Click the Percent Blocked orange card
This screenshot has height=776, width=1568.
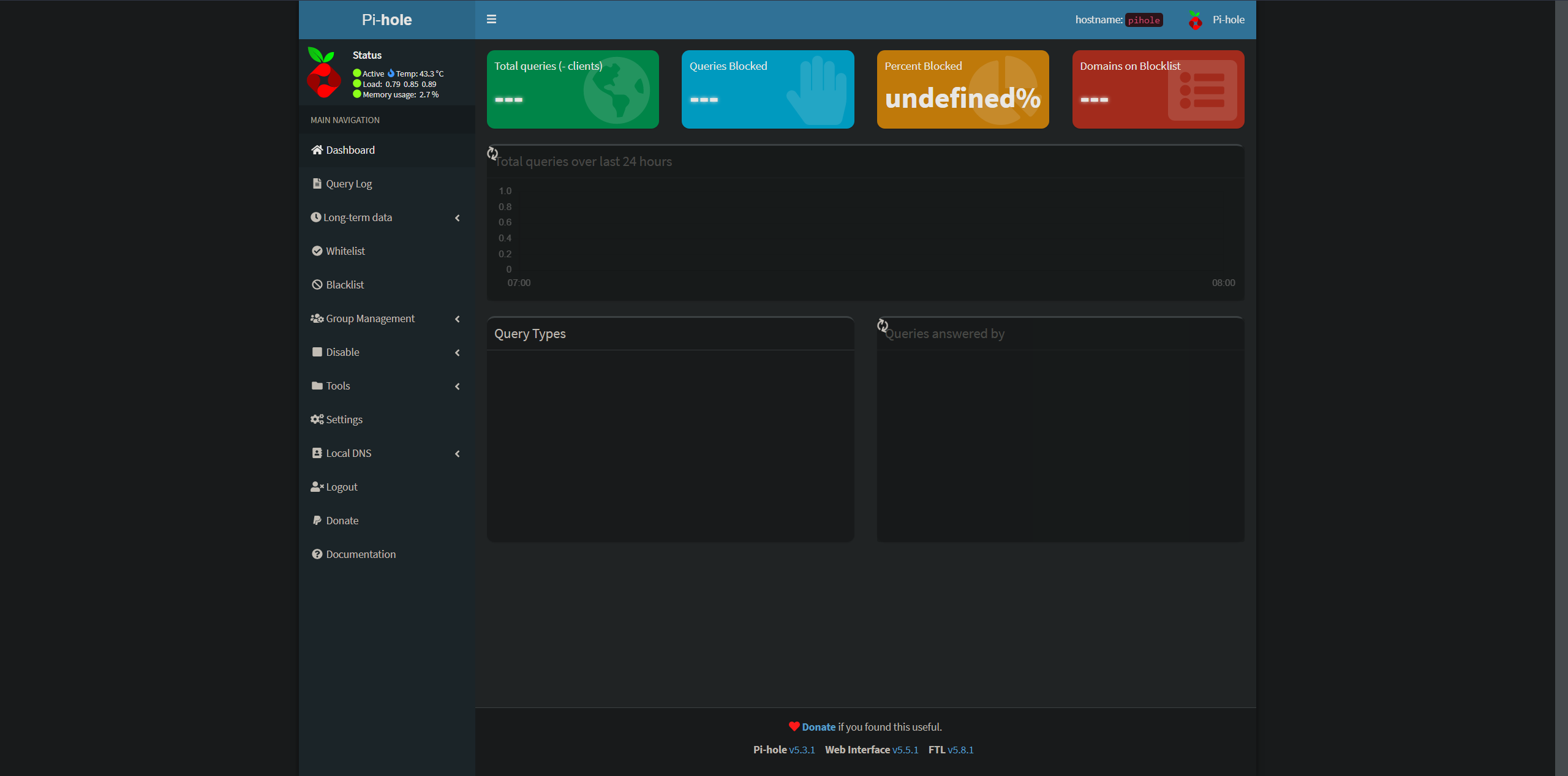[963, 89]
